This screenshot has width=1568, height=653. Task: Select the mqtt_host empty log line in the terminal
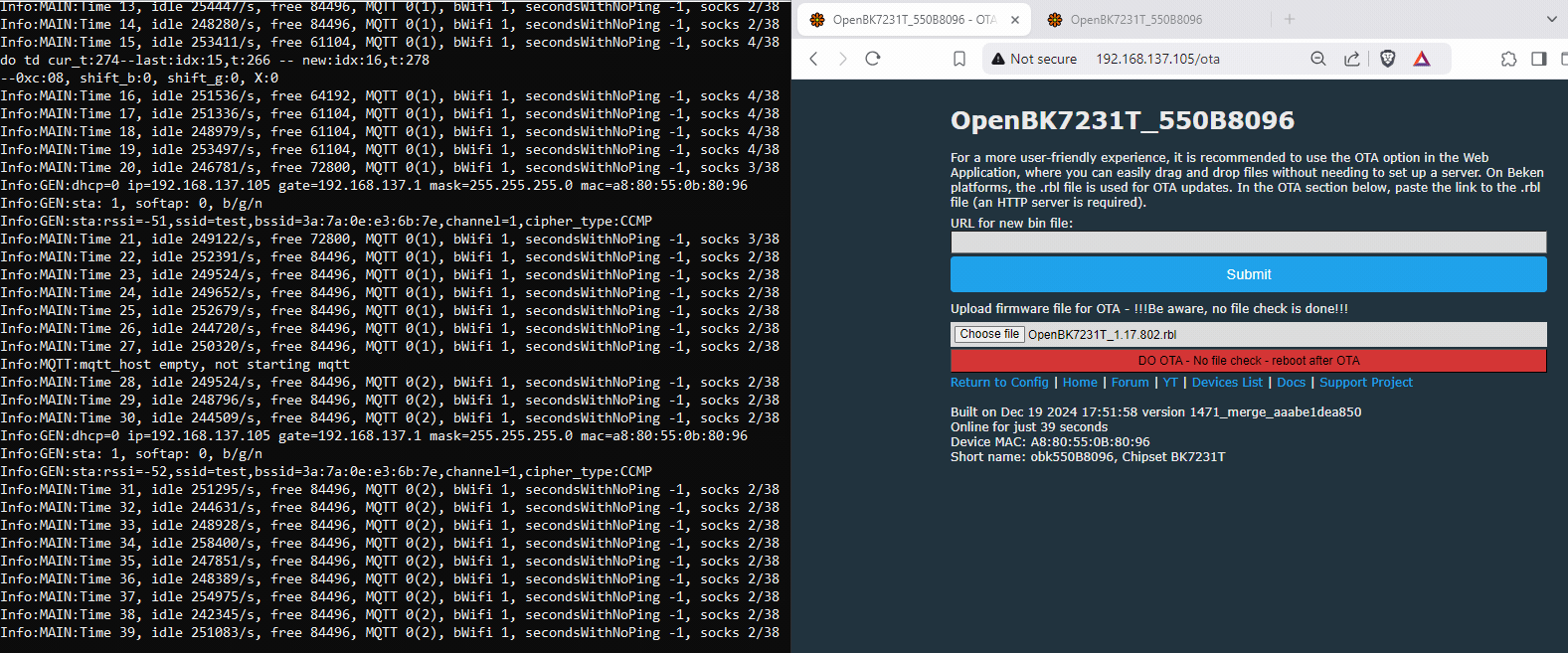coord(175,364)
